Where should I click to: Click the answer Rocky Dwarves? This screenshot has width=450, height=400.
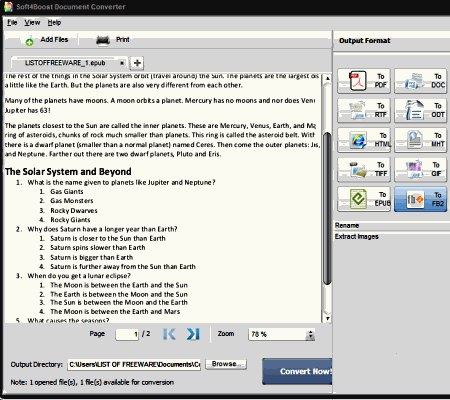(74, 211)
